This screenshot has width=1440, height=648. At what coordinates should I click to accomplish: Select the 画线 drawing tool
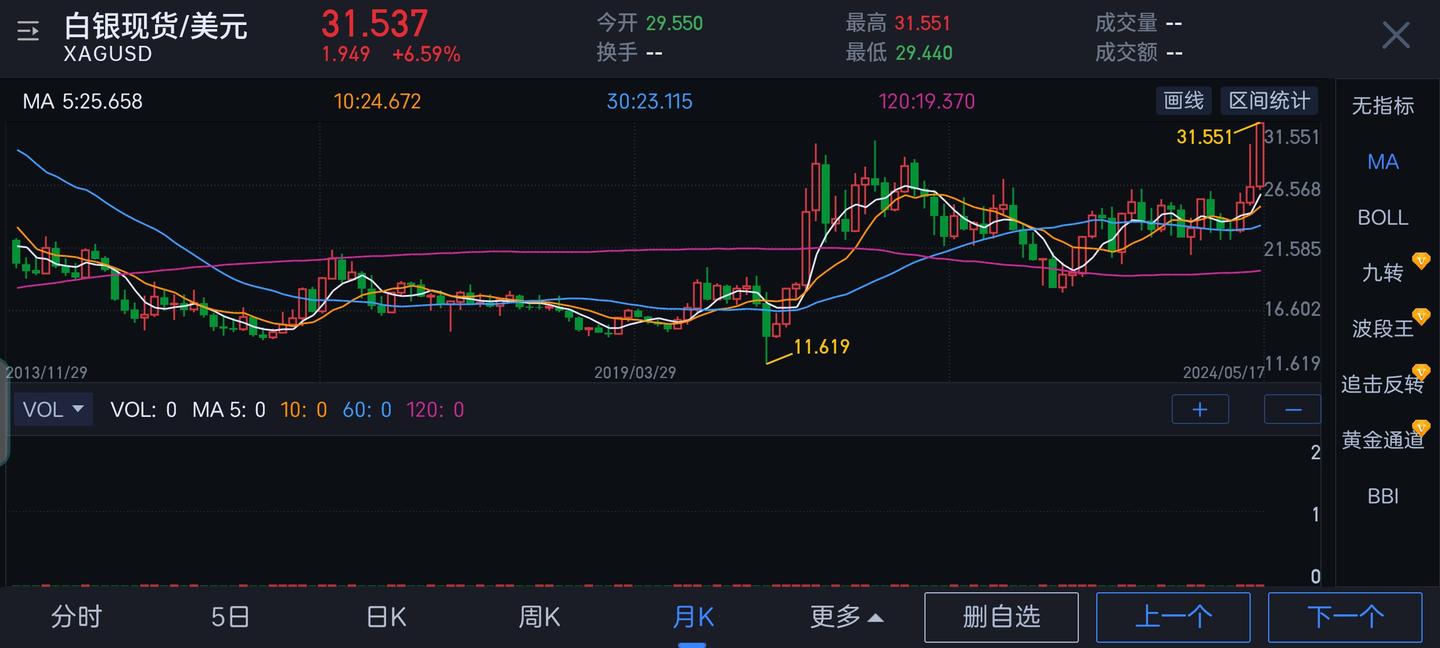pyautogui.click(x=1183, y=100)
